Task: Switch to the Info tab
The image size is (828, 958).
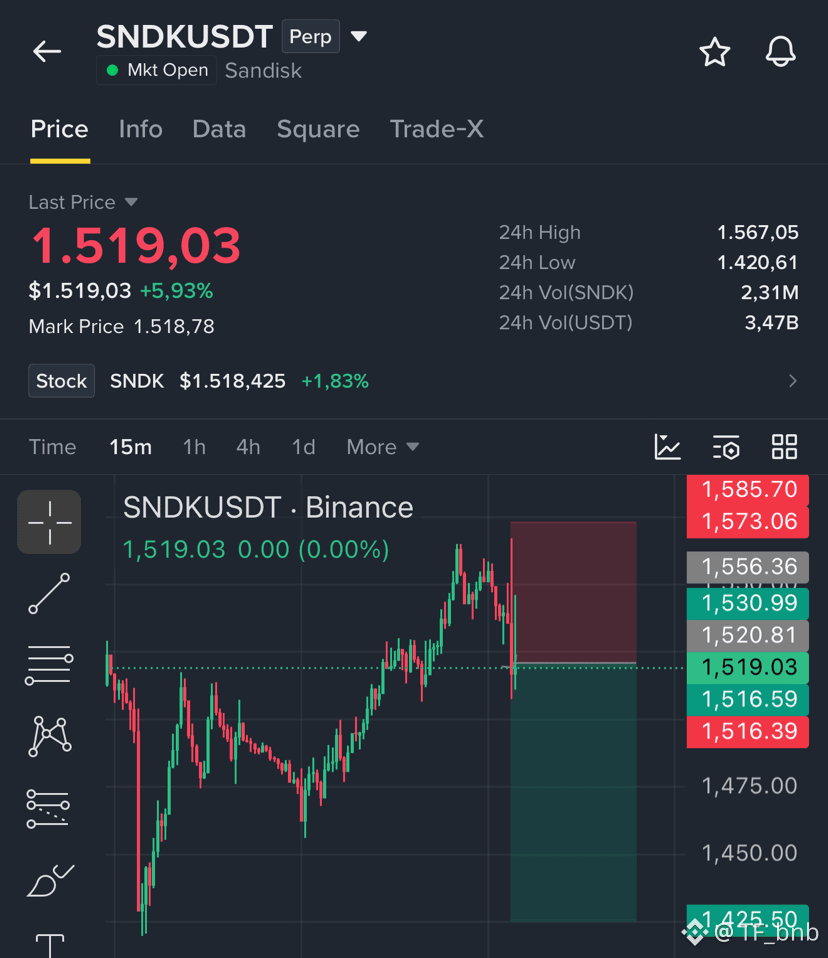Action: (141, 130)
